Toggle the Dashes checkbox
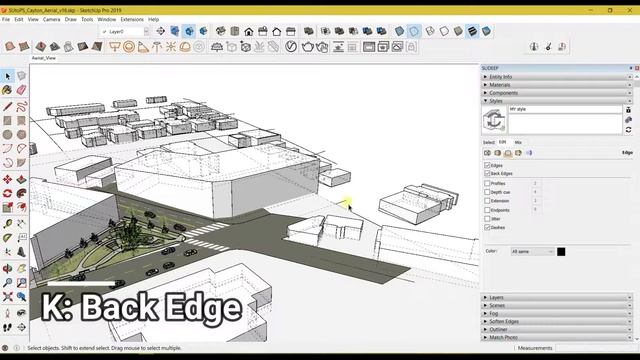Viewport: 640px width, 360px height. (x=487, y=227)
